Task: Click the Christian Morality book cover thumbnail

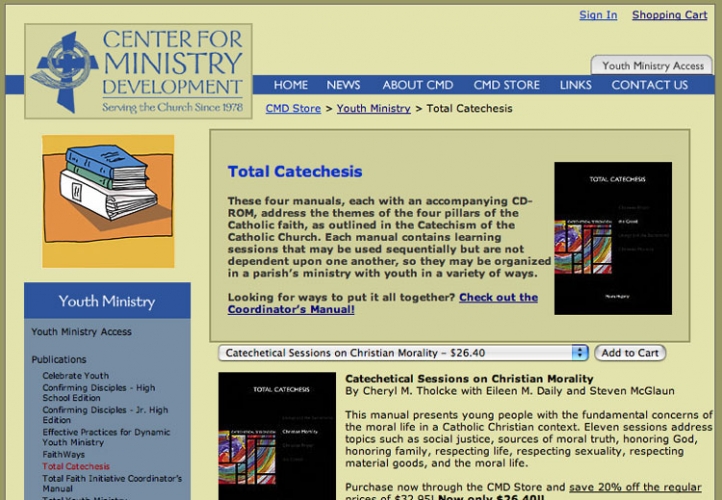Action: pyautogui.click(x=277, y=436)
